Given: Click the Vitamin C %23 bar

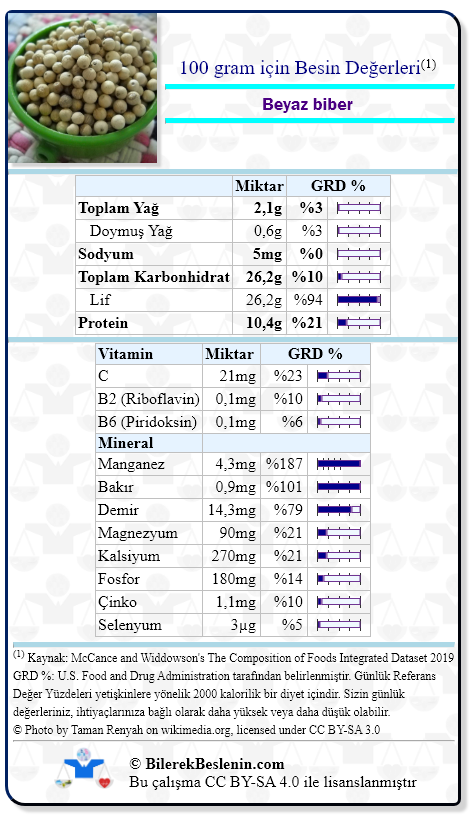Looking at the screenshot, I should (x=339, y=376).
